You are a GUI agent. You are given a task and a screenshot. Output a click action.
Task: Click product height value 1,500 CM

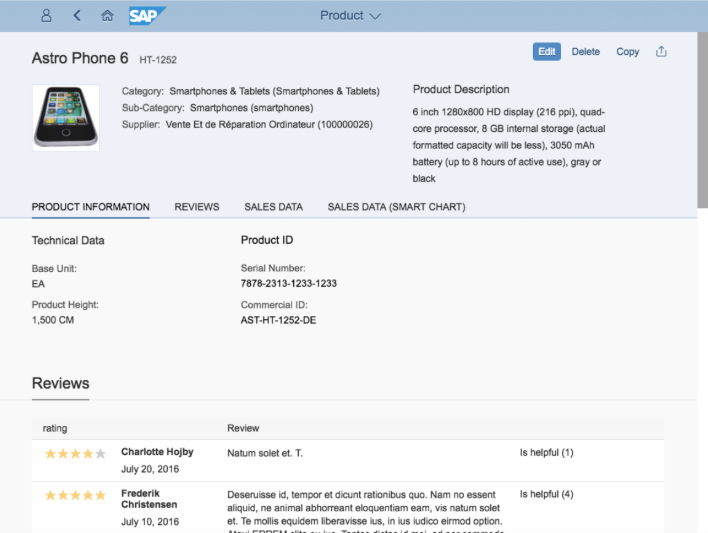pos(53,320)
